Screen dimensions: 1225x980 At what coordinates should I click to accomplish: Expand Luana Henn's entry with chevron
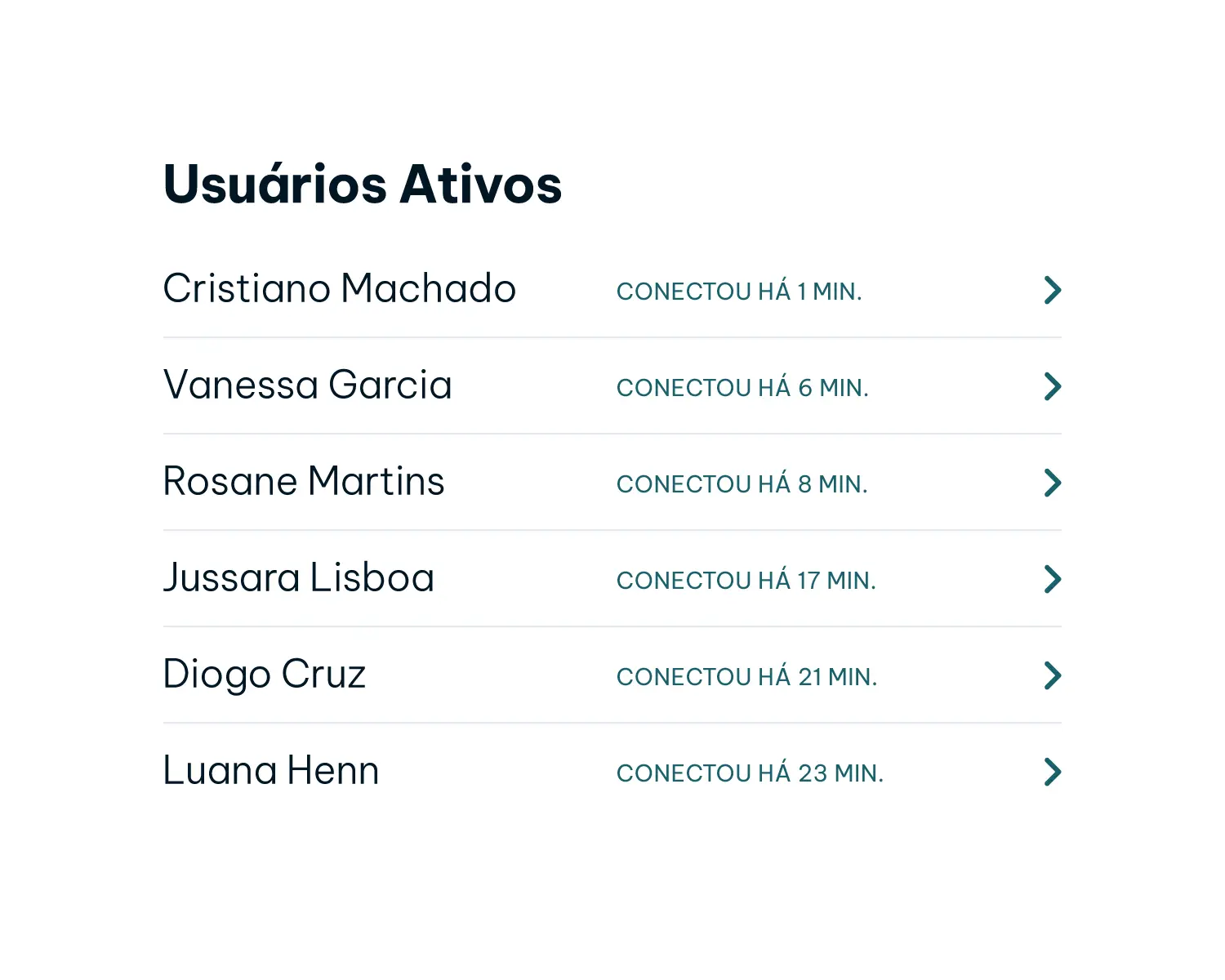1052,772
